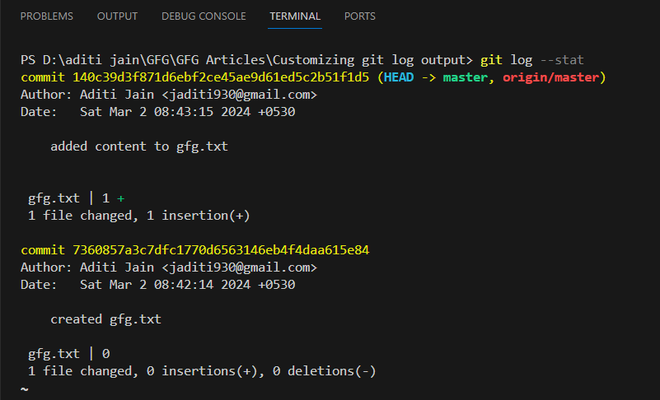Select the DEBUG CONSOLE tab
The image size is (660, 400).
coord(204,16)
